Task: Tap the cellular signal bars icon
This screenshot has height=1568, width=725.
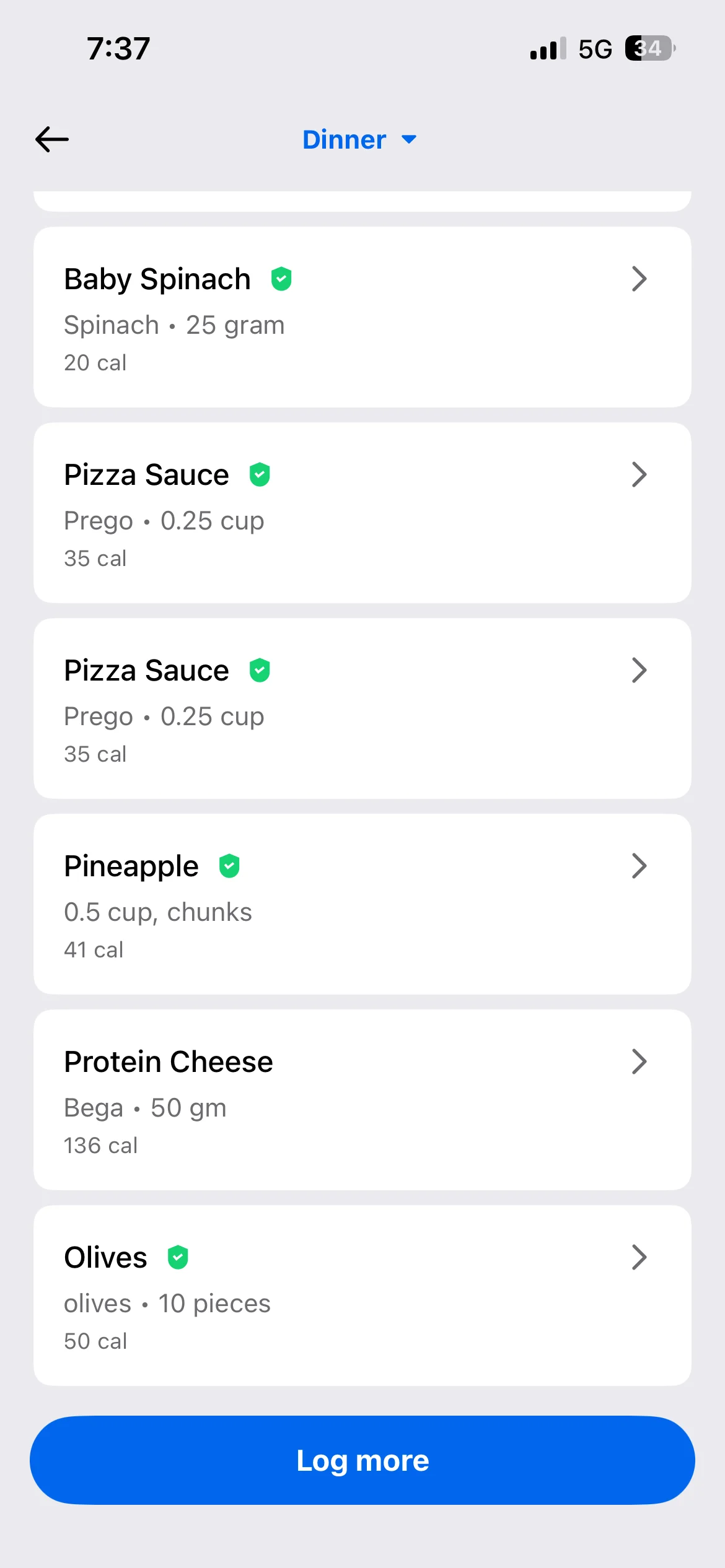Action: pos(548,48)
